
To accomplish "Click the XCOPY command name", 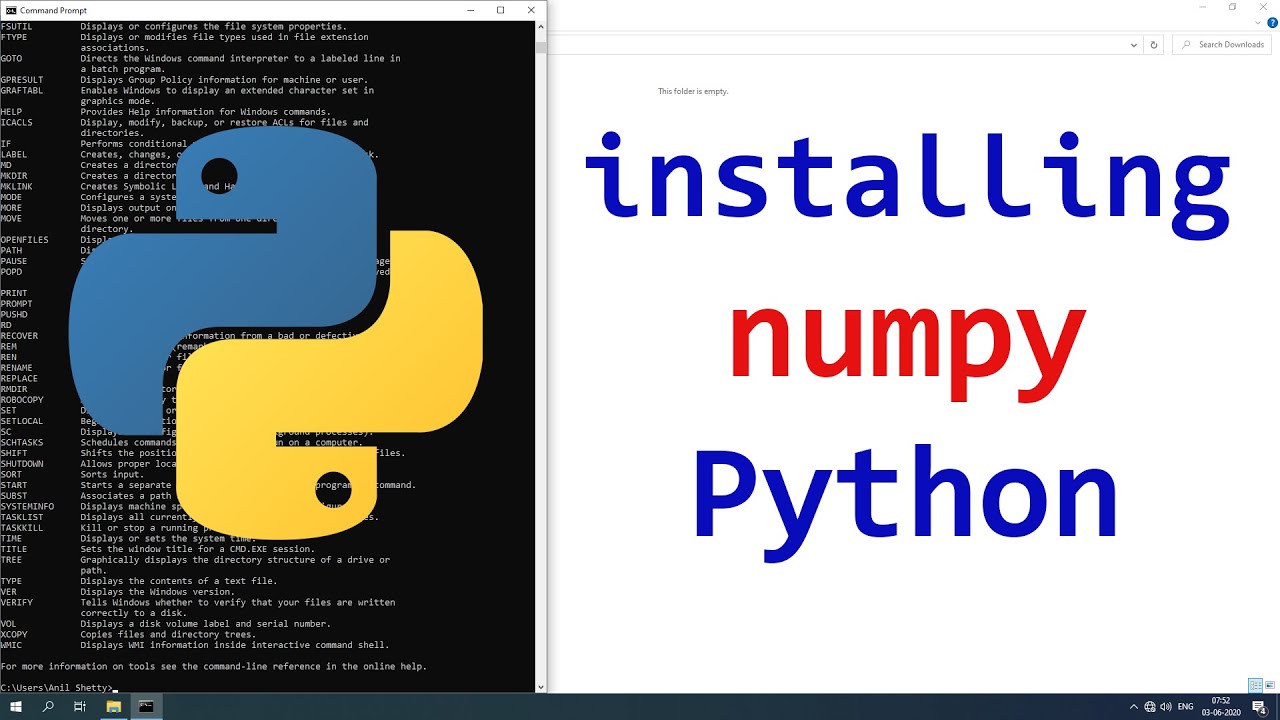I will pos(14,635).
